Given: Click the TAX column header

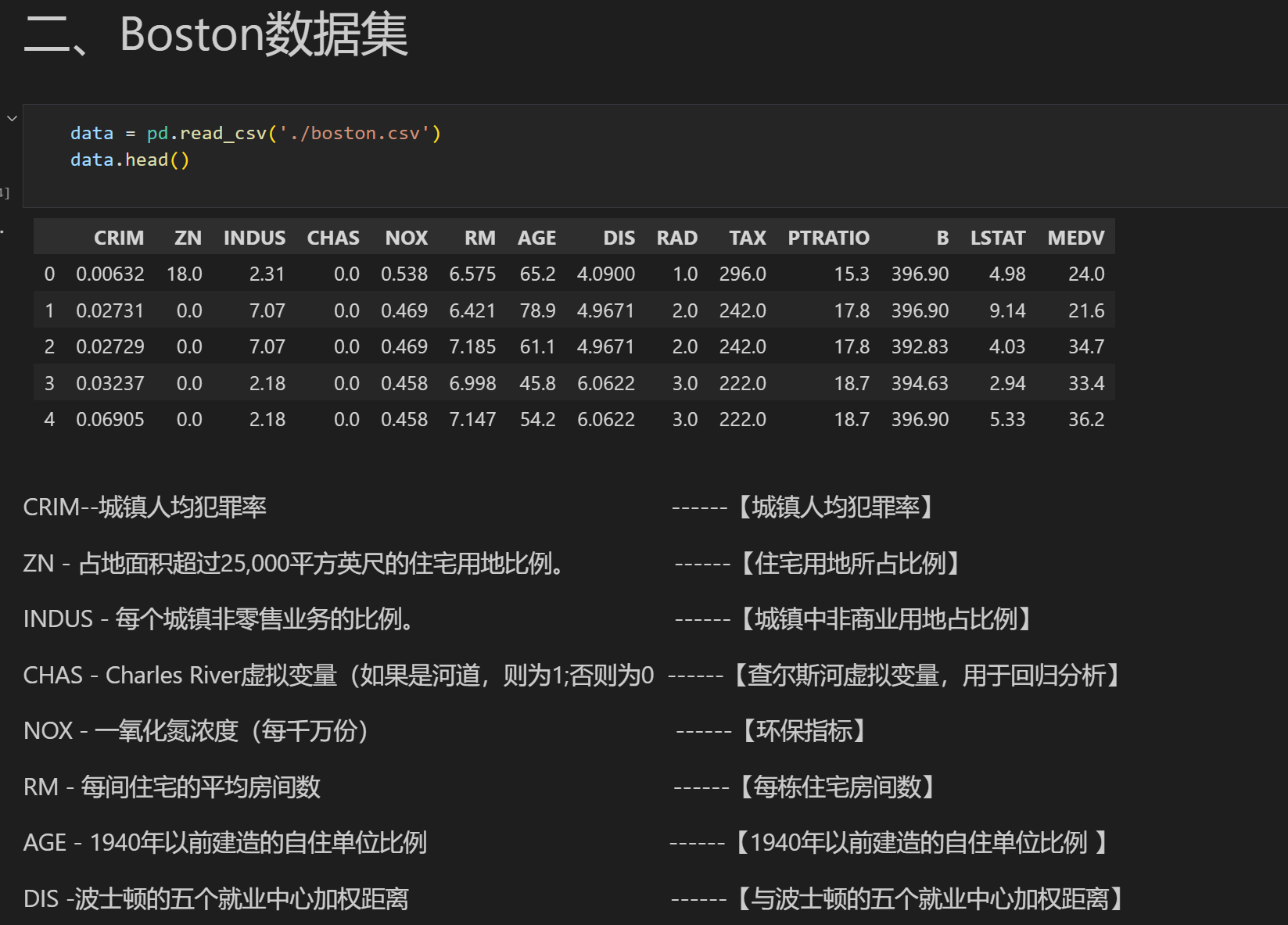Looking at the screenshot, I should (748, 238).
